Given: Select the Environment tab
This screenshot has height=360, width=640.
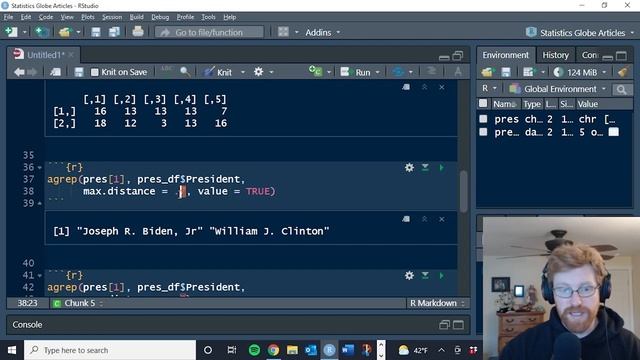Looking at the screenshot, I should pos(505,55).
